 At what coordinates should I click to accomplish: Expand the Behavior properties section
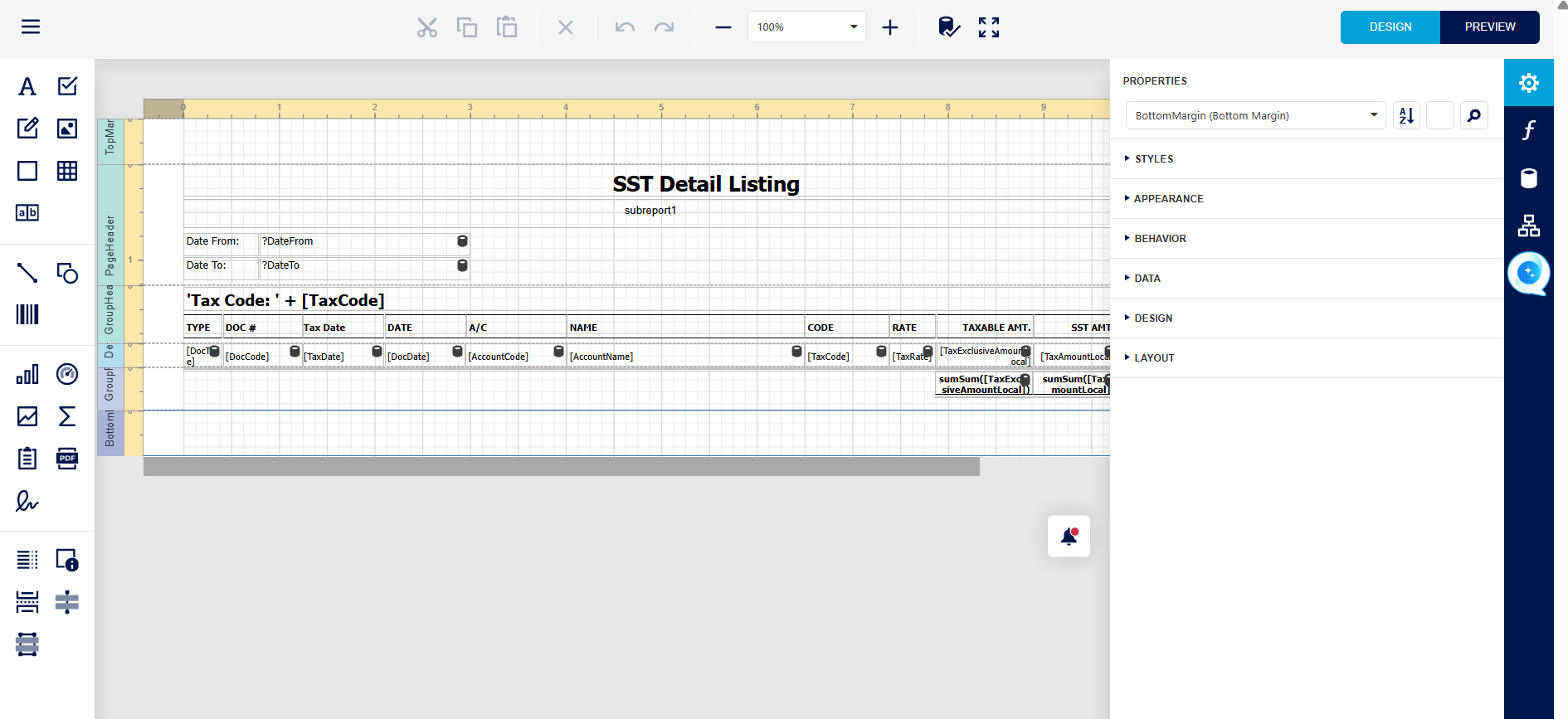pos(1160,239)
